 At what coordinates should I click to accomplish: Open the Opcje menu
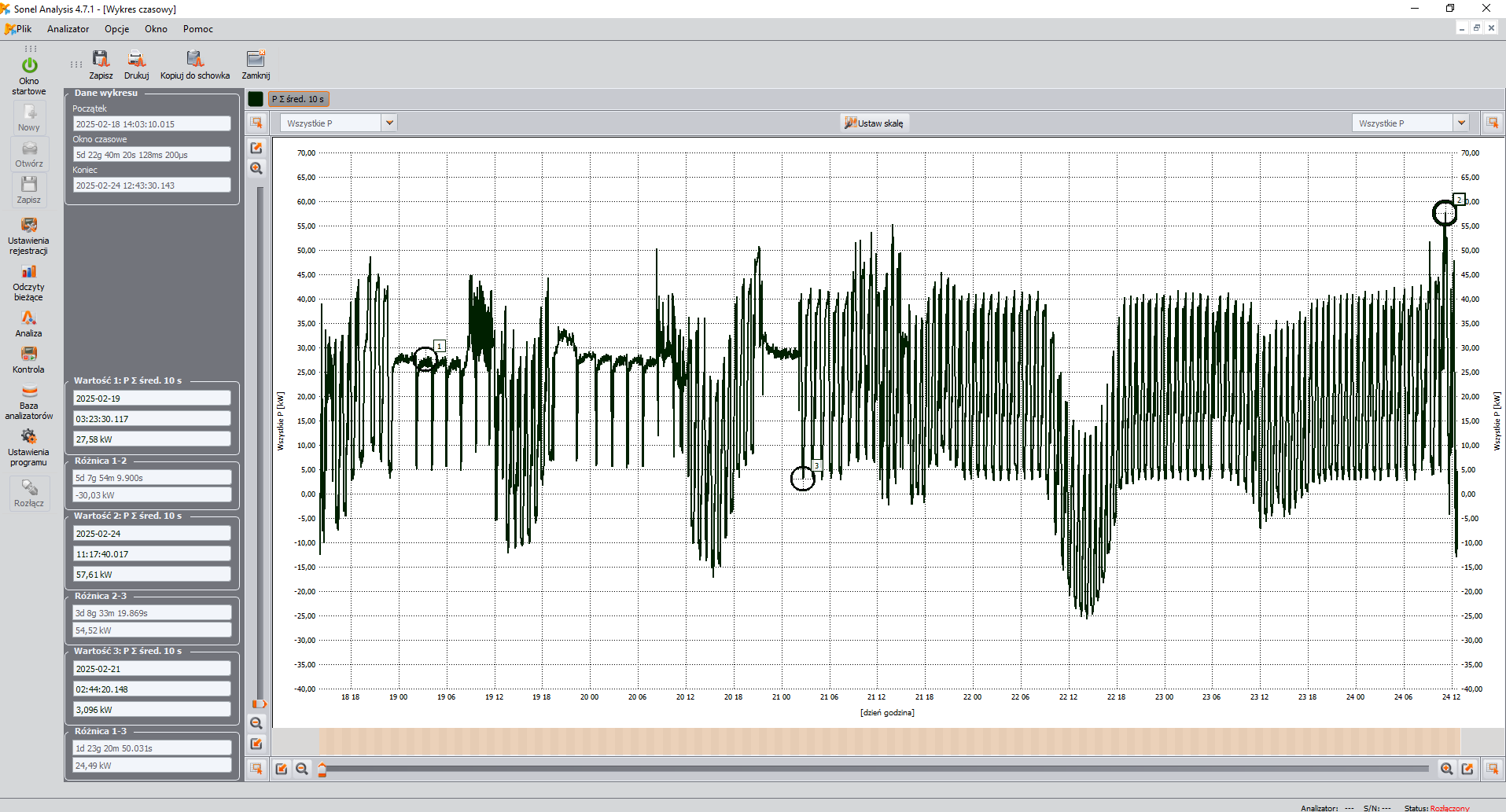(116, 29)
